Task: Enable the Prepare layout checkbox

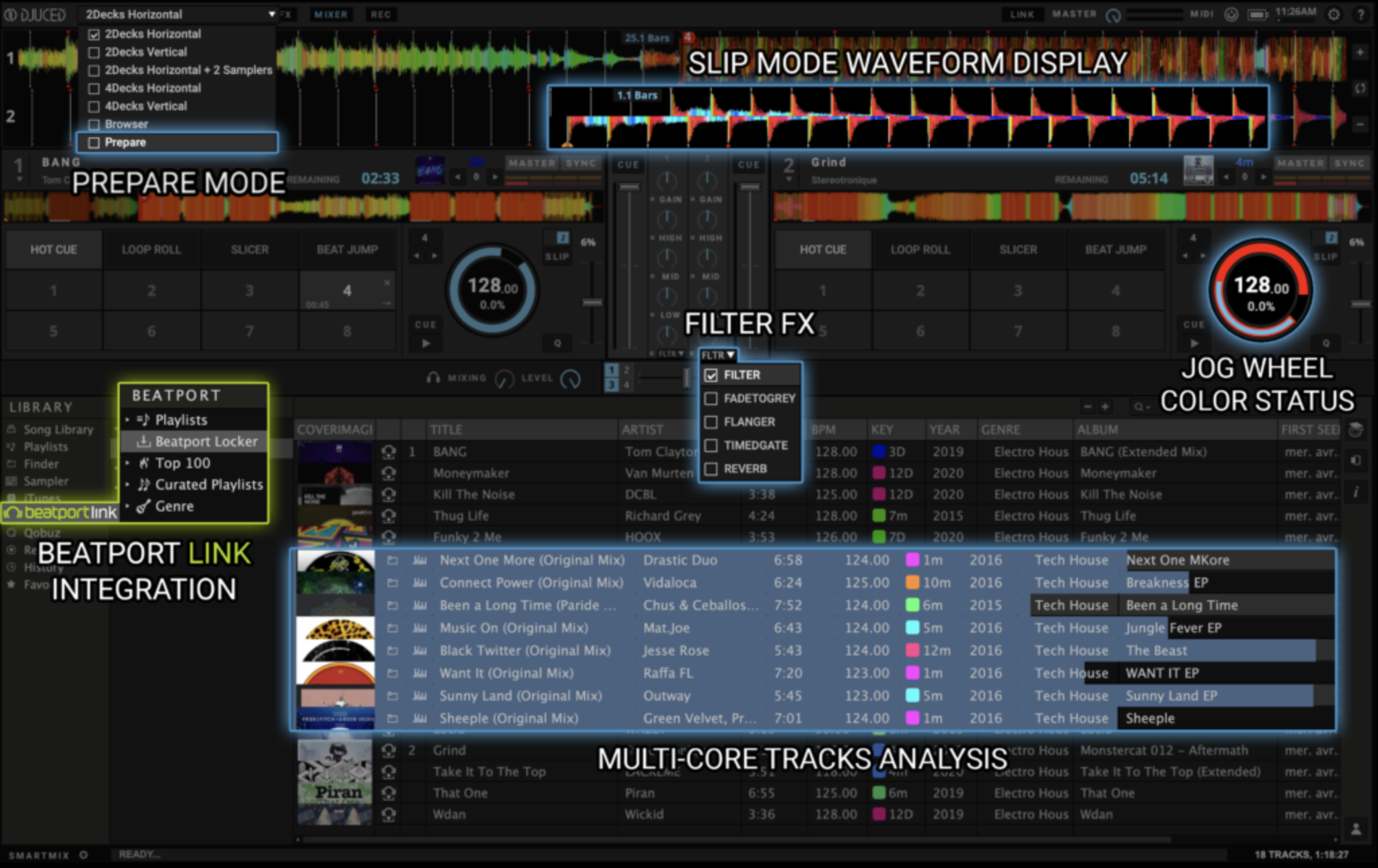Action: click(x=94, y=143)
